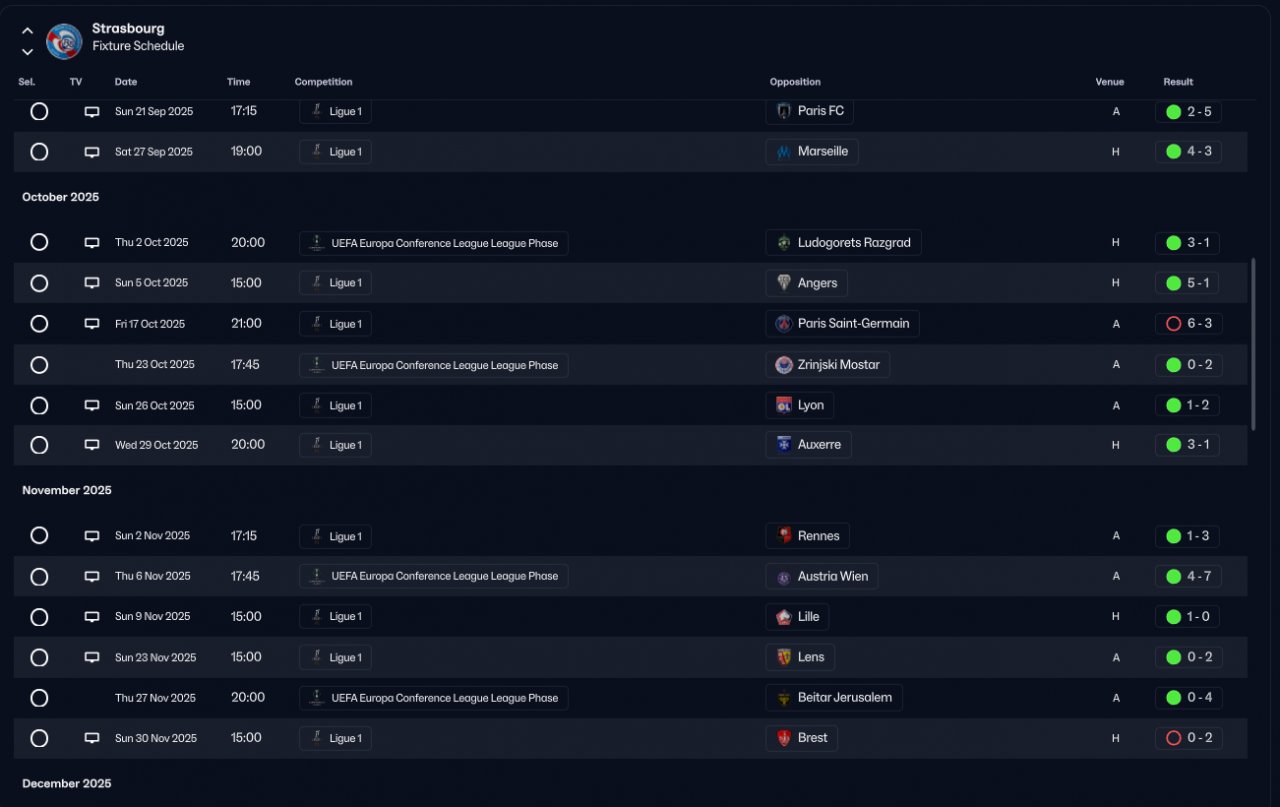Select the Beitar Jerusalem fixture radio button
Viewport: 1280px width, 807px height.
39,698
